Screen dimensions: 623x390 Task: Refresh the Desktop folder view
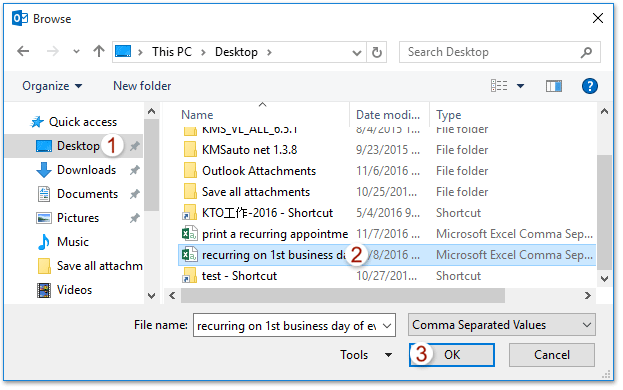(377, 52)
